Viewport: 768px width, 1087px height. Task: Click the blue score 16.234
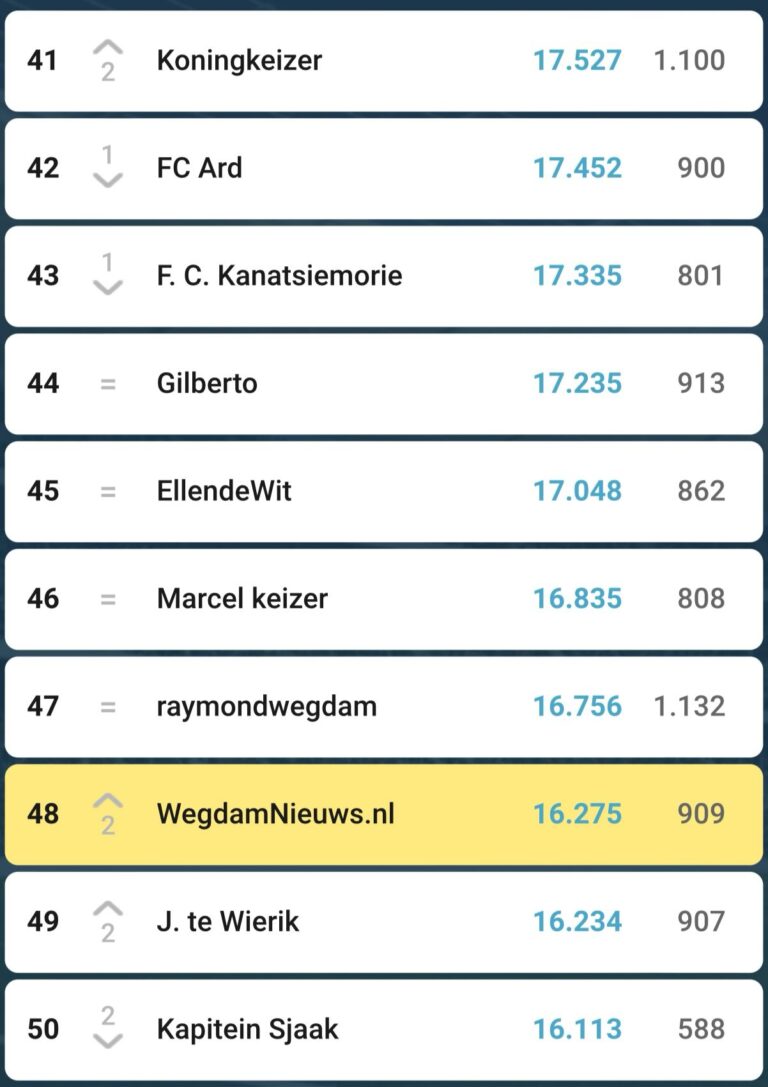pyautogui.click(x=577, y=921)
